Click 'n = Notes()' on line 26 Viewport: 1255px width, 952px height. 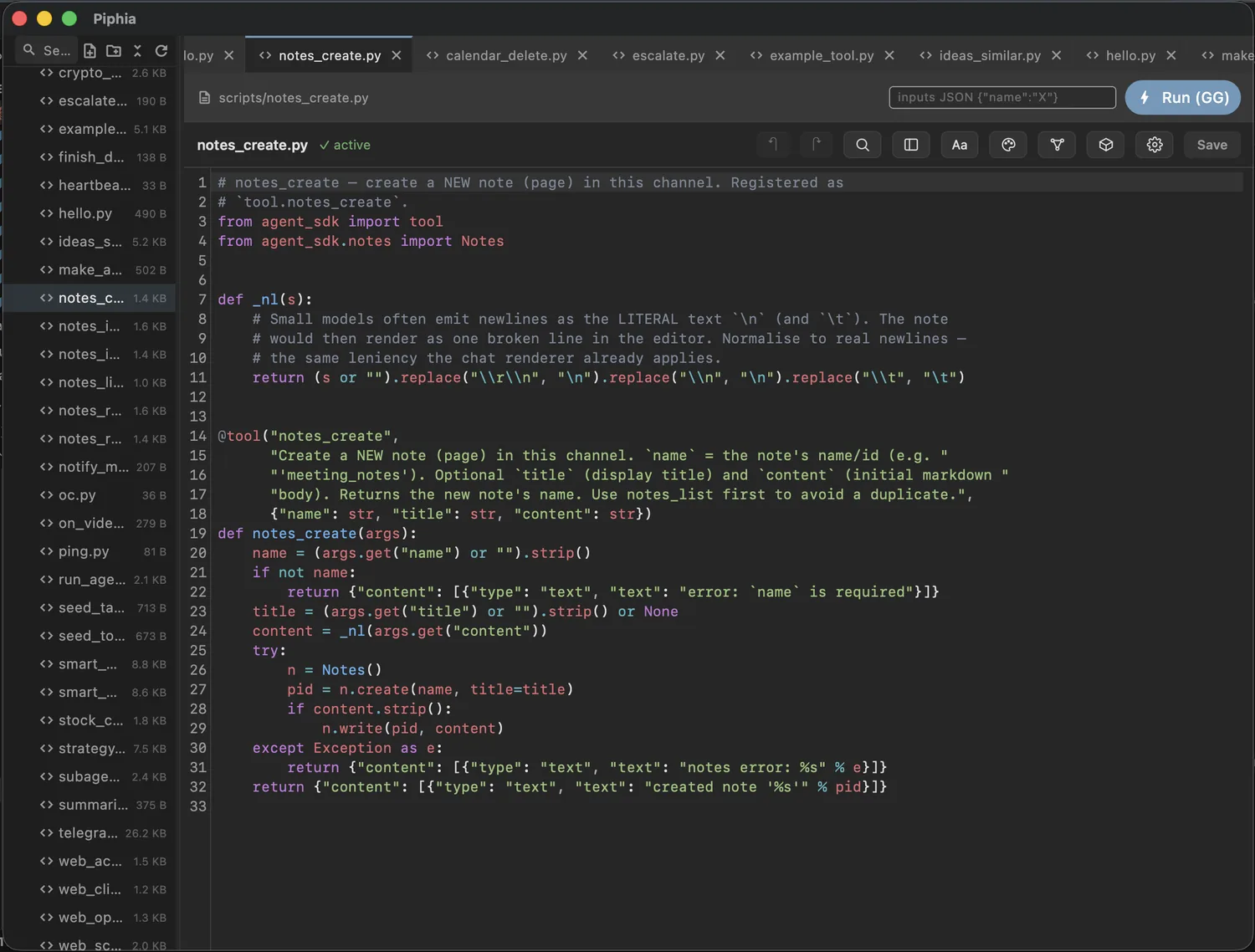335,670
